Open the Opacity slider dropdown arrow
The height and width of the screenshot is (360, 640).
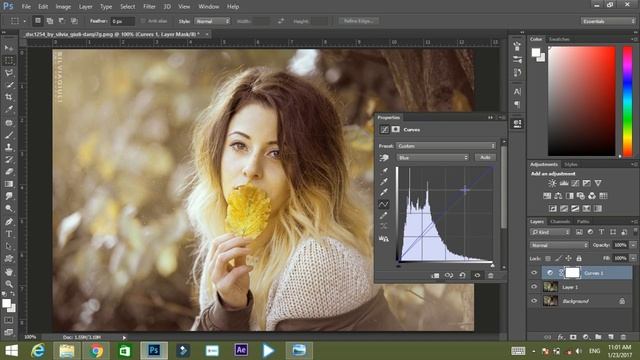pos(633,245)
